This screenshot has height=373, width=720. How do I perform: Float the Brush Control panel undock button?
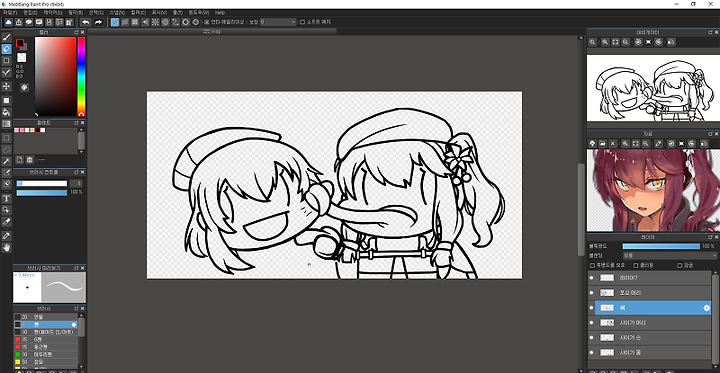[x=77, y=172]
